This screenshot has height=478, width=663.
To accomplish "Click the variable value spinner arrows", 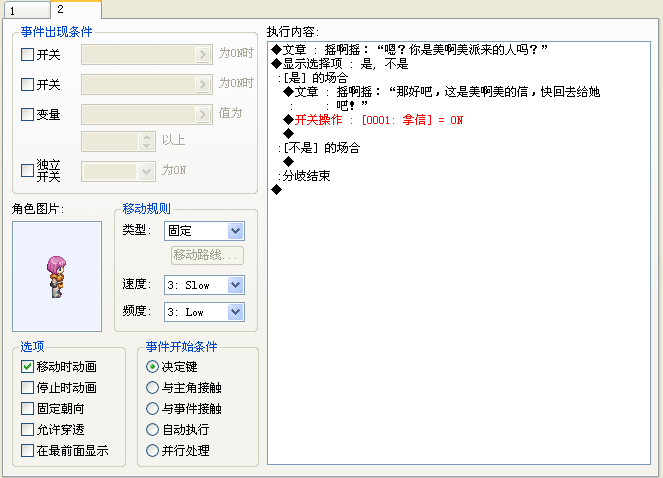I will tap(146, 142).
